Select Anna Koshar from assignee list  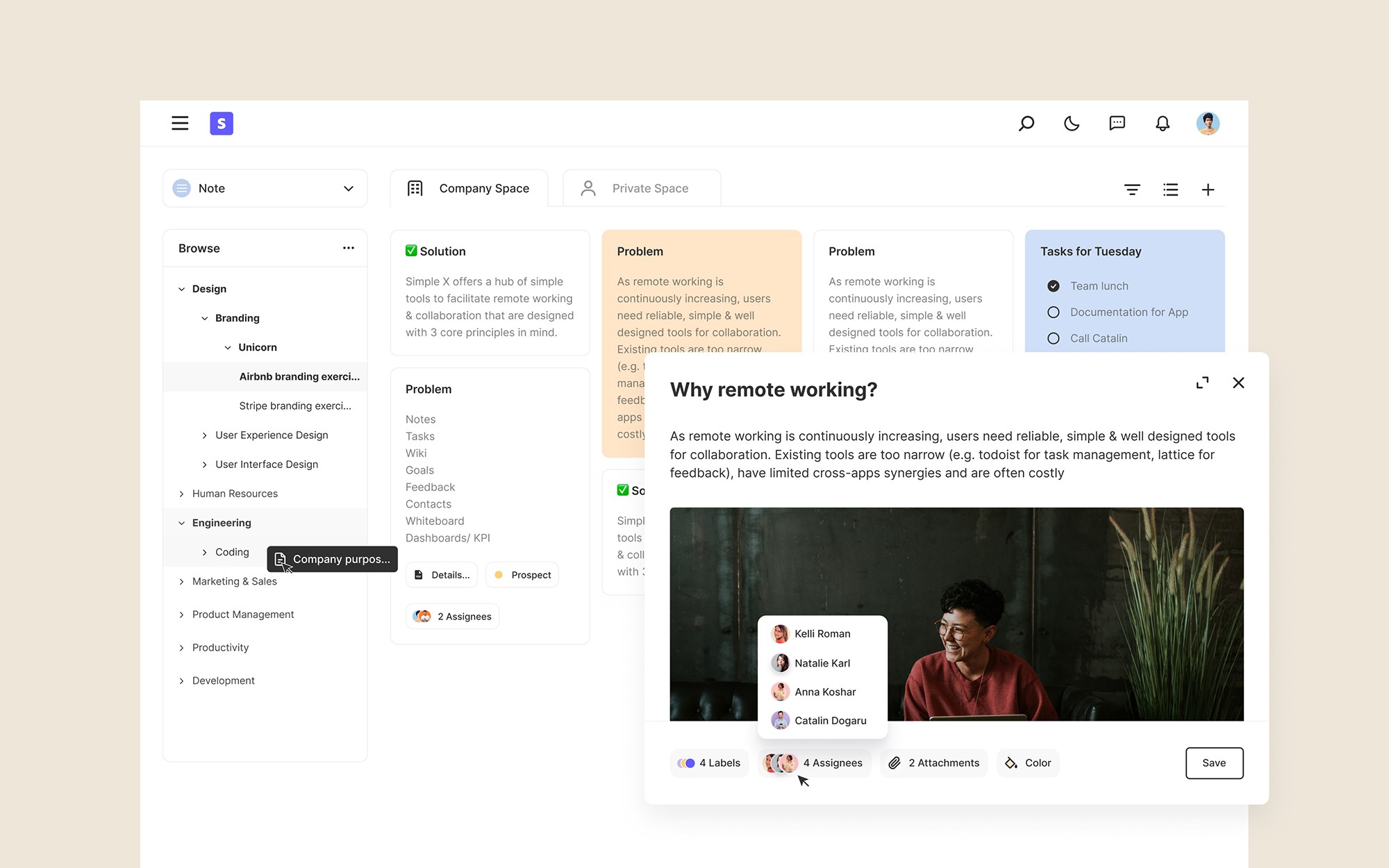824,692
